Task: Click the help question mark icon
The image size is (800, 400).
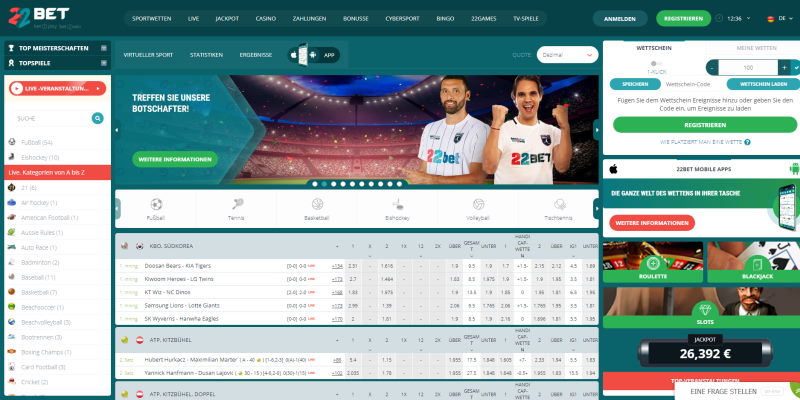Action: tap(747, 142)
